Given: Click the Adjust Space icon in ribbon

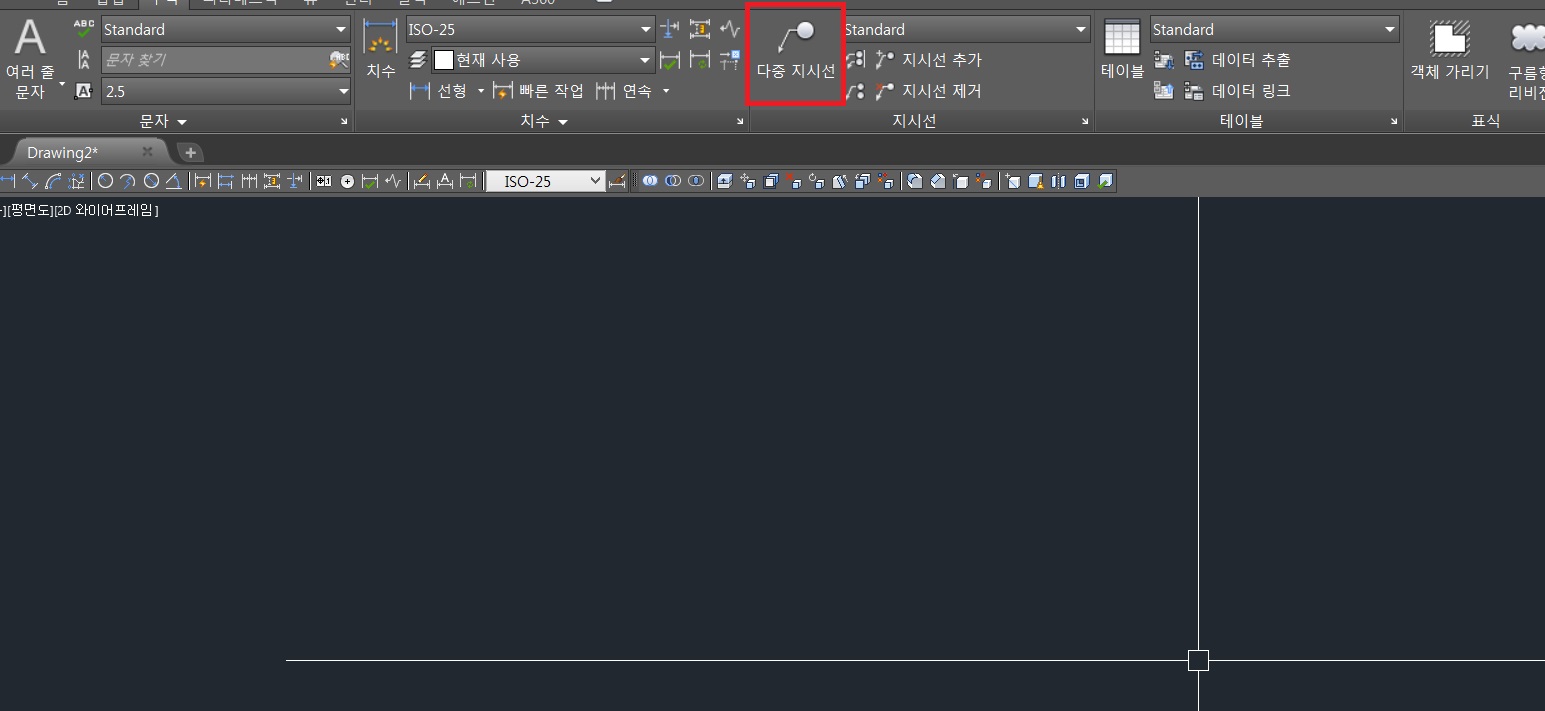Looking at the screenshot, I should 699,30.
